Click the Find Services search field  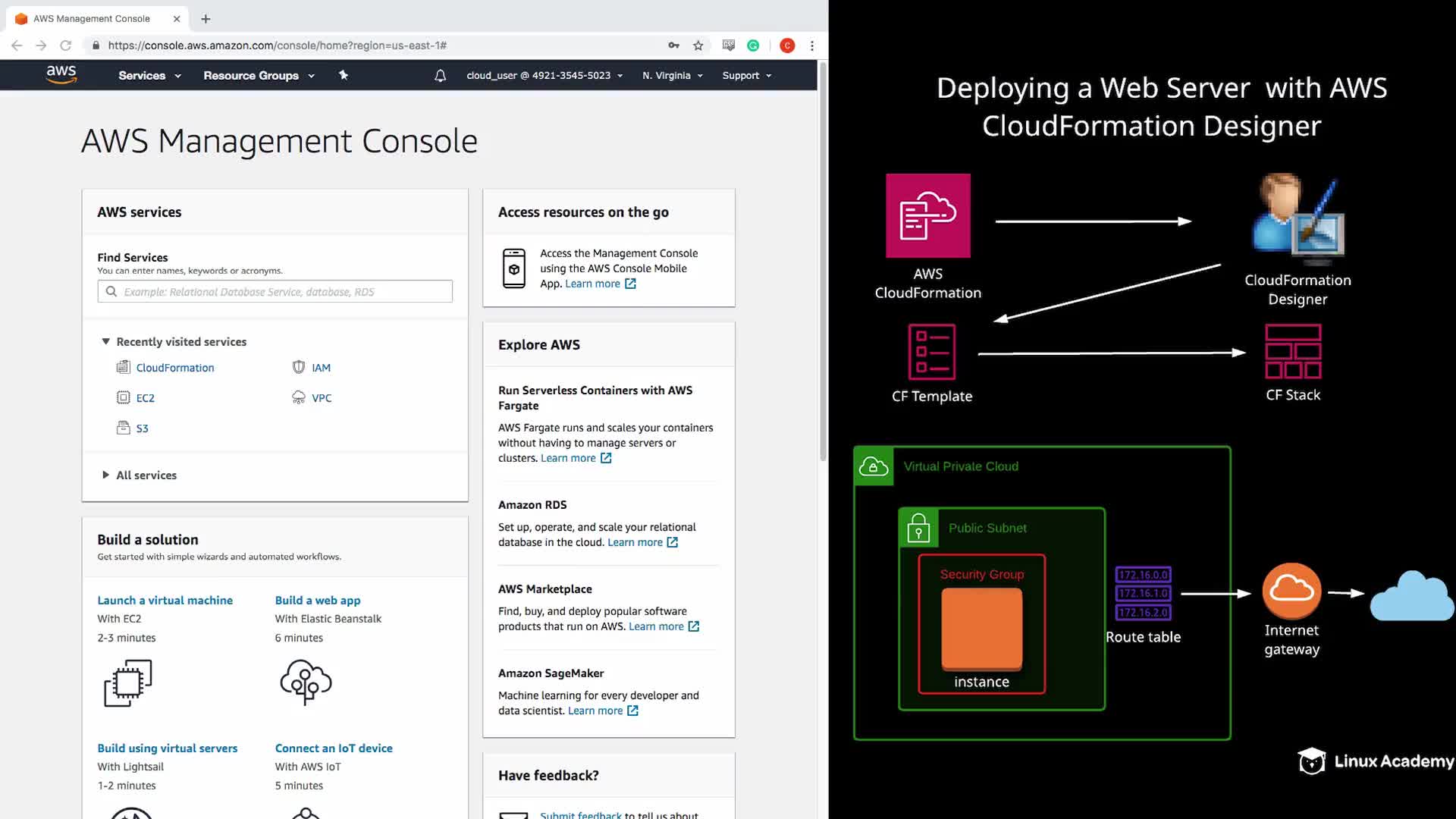pyautogui.click(x=275, y=292)
